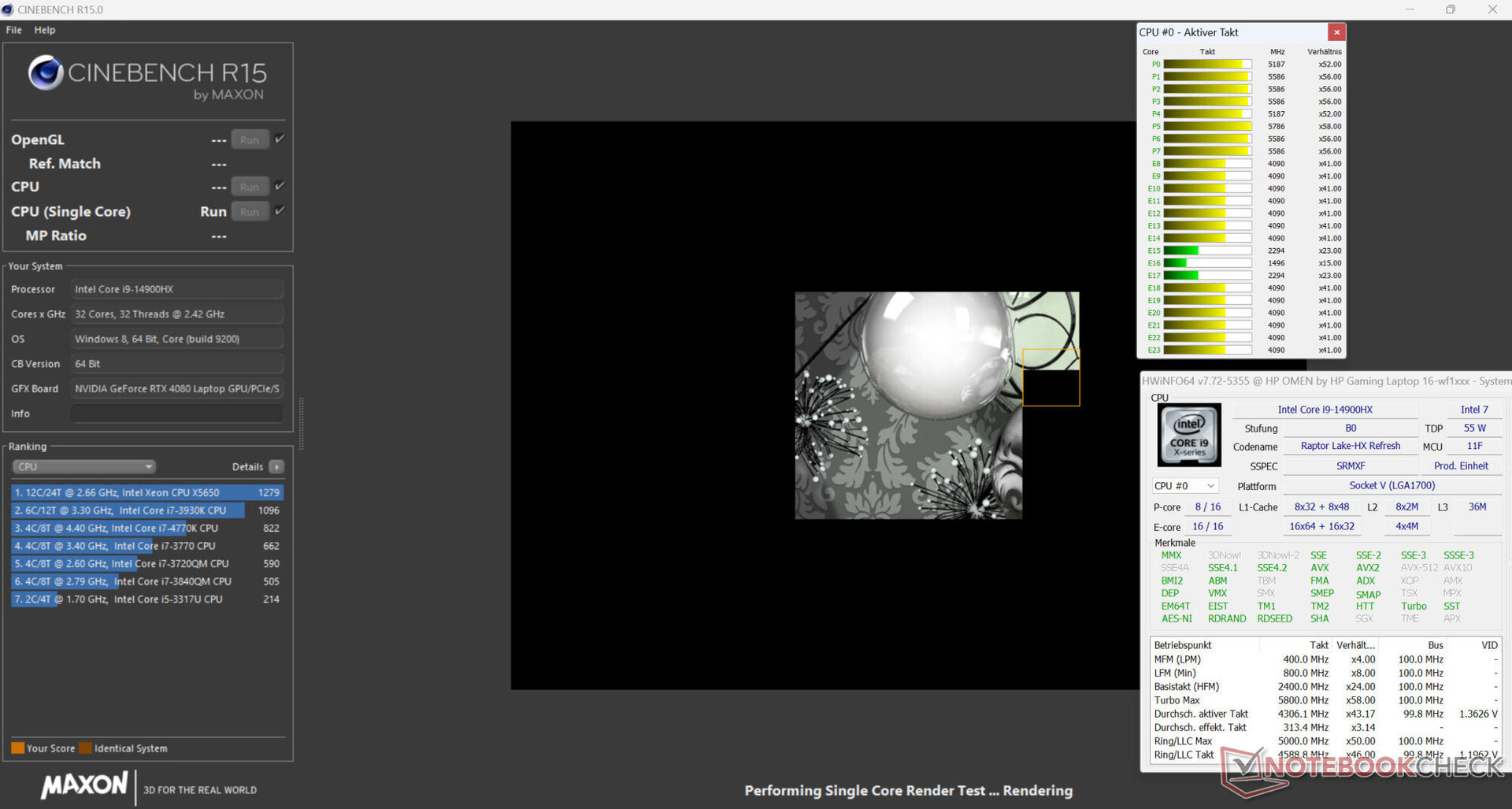
Task: Click the Cinebench title bar app icon
Action: (8, 9)
